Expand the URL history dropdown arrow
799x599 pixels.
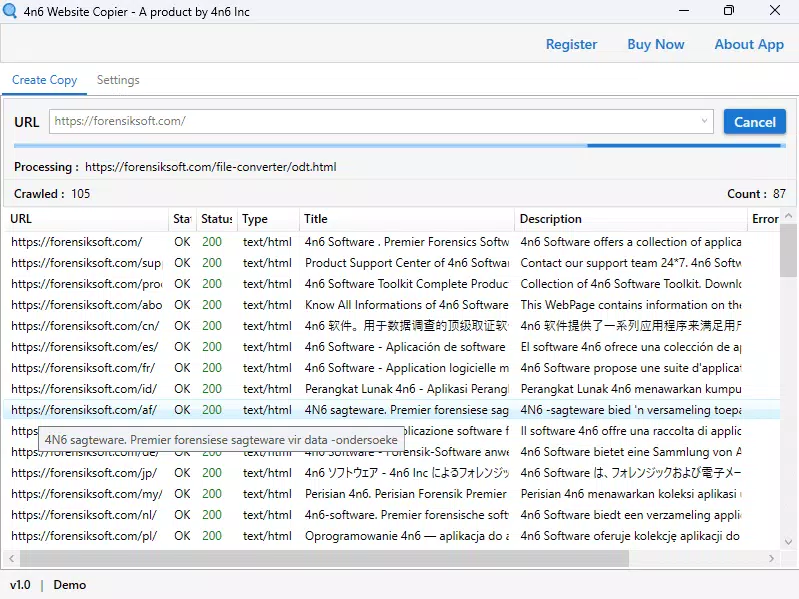pos(704,121)
